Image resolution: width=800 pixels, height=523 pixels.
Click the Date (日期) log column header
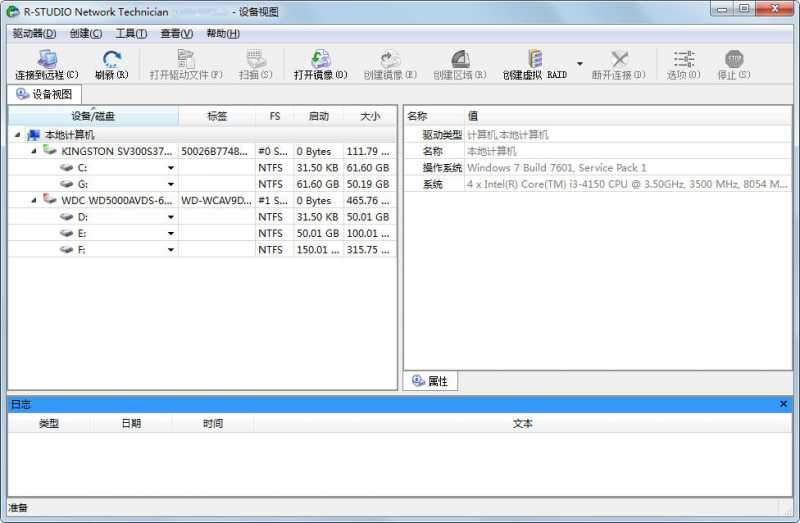(131, 424)
